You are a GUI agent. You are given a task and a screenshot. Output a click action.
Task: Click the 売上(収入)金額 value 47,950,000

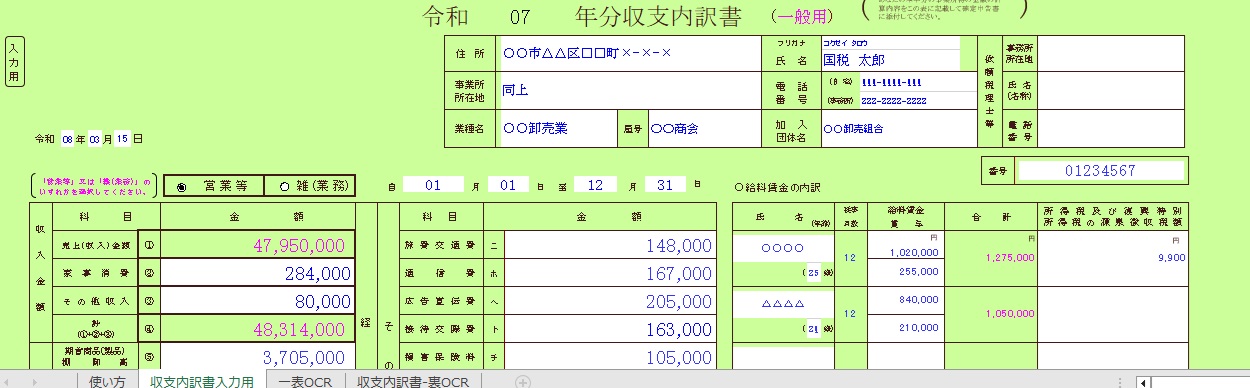tap(258, 245)
